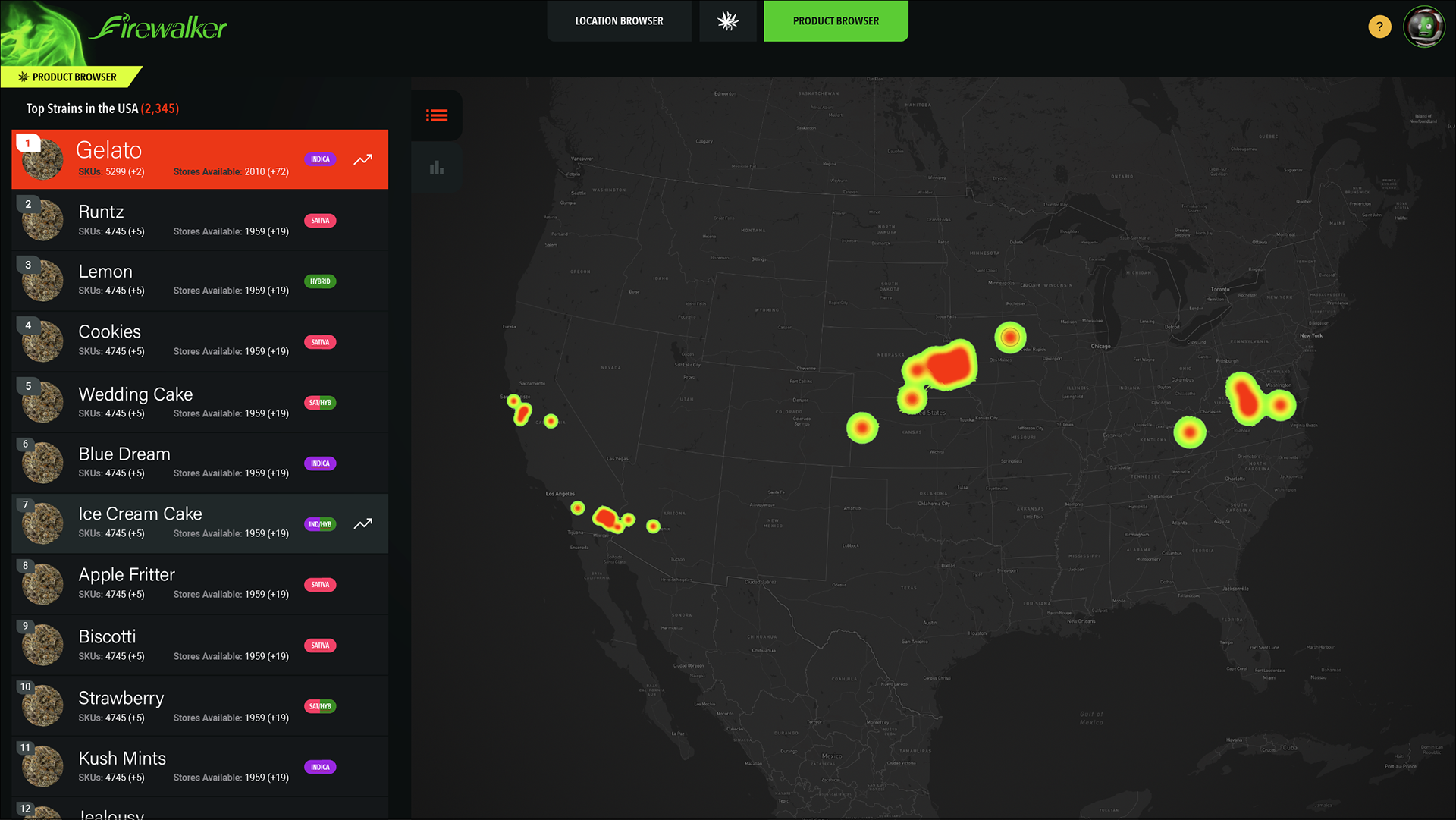The image size is (1456, 820).
Task: Click the SATIVA tag on Runtz
Action: tap(320, 221)
